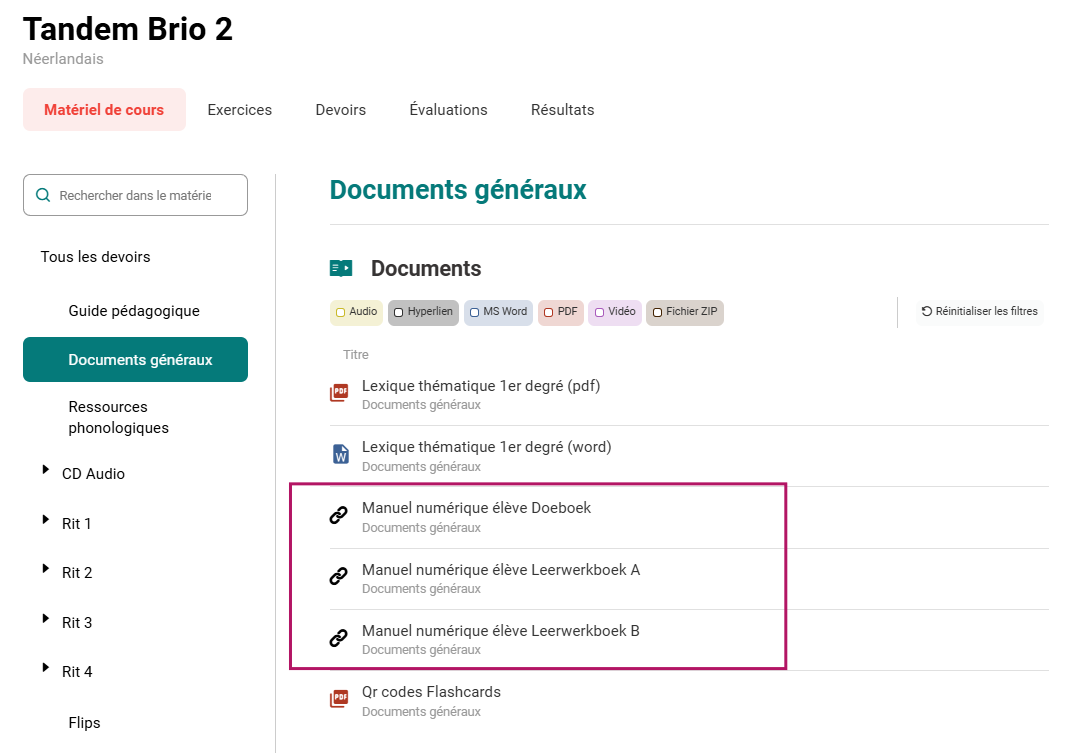Click the PDF icon beside Qr codes Flashcards
The height and width of the screenshot is (753, 1081).
click(x=339, y=699)
